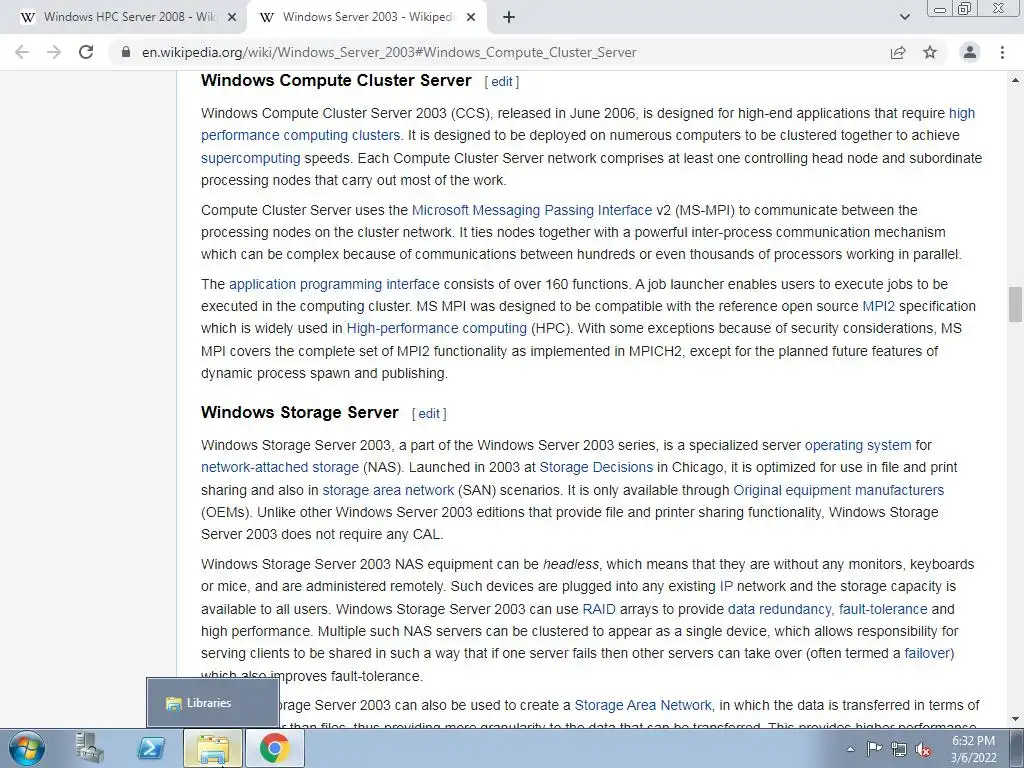Image resolution: width=1024 pixels, height=768 pixels.
Task: Open the High-performance computing link
Action: pyautogui.click(x=436, y=328)
